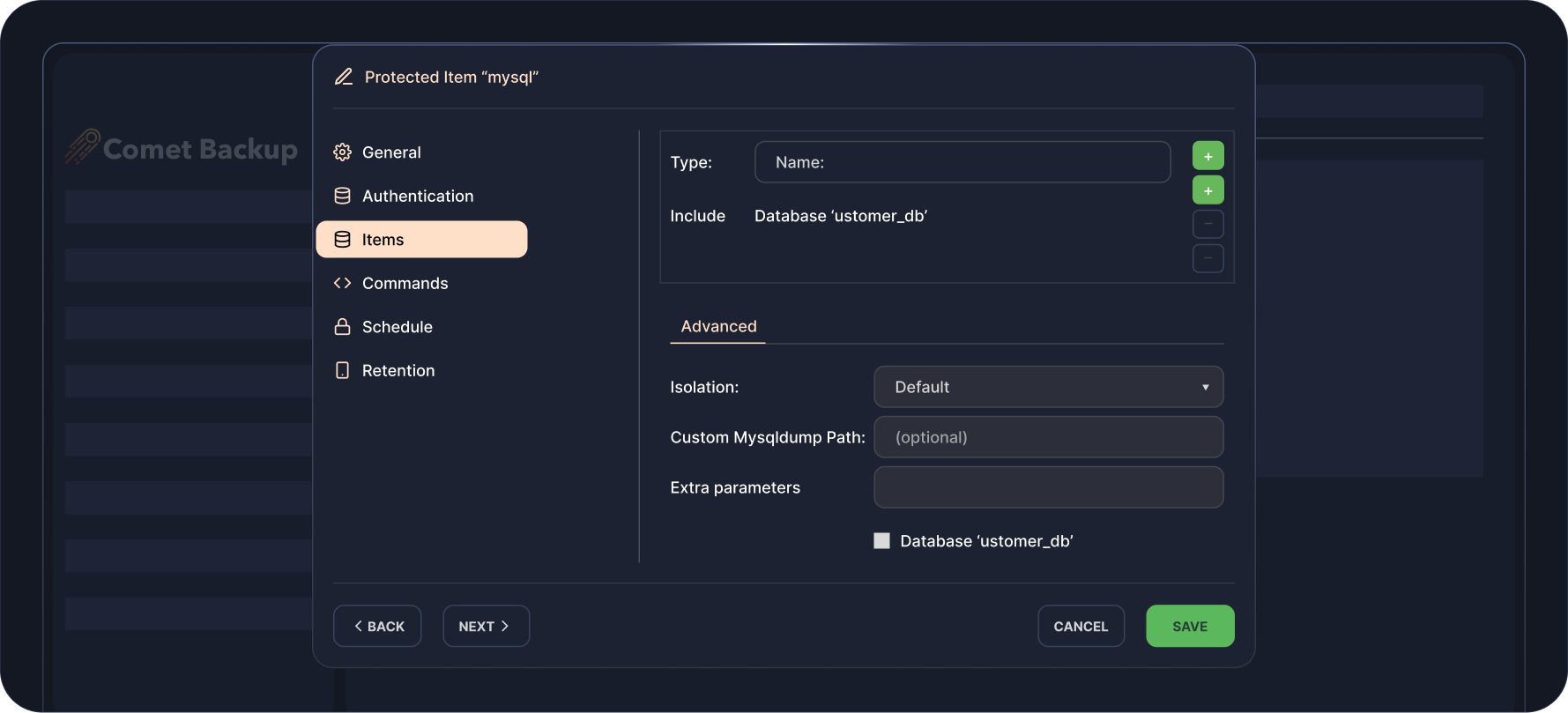Click the lowest minus remove button
This screenshot has height=713, width=1568.
coord(1208,258)
